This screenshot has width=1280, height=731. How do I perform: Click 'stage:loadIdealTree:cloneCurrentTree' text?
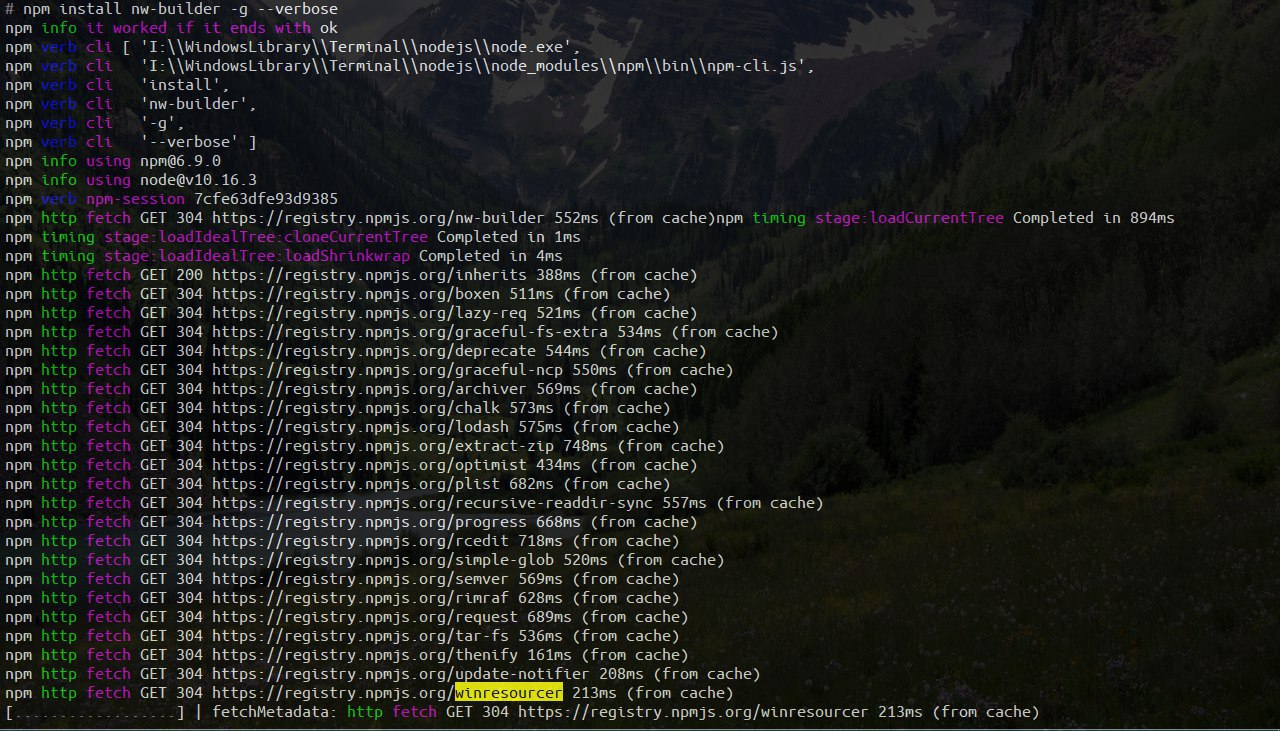pyautogui.click(x=266, y=237)
